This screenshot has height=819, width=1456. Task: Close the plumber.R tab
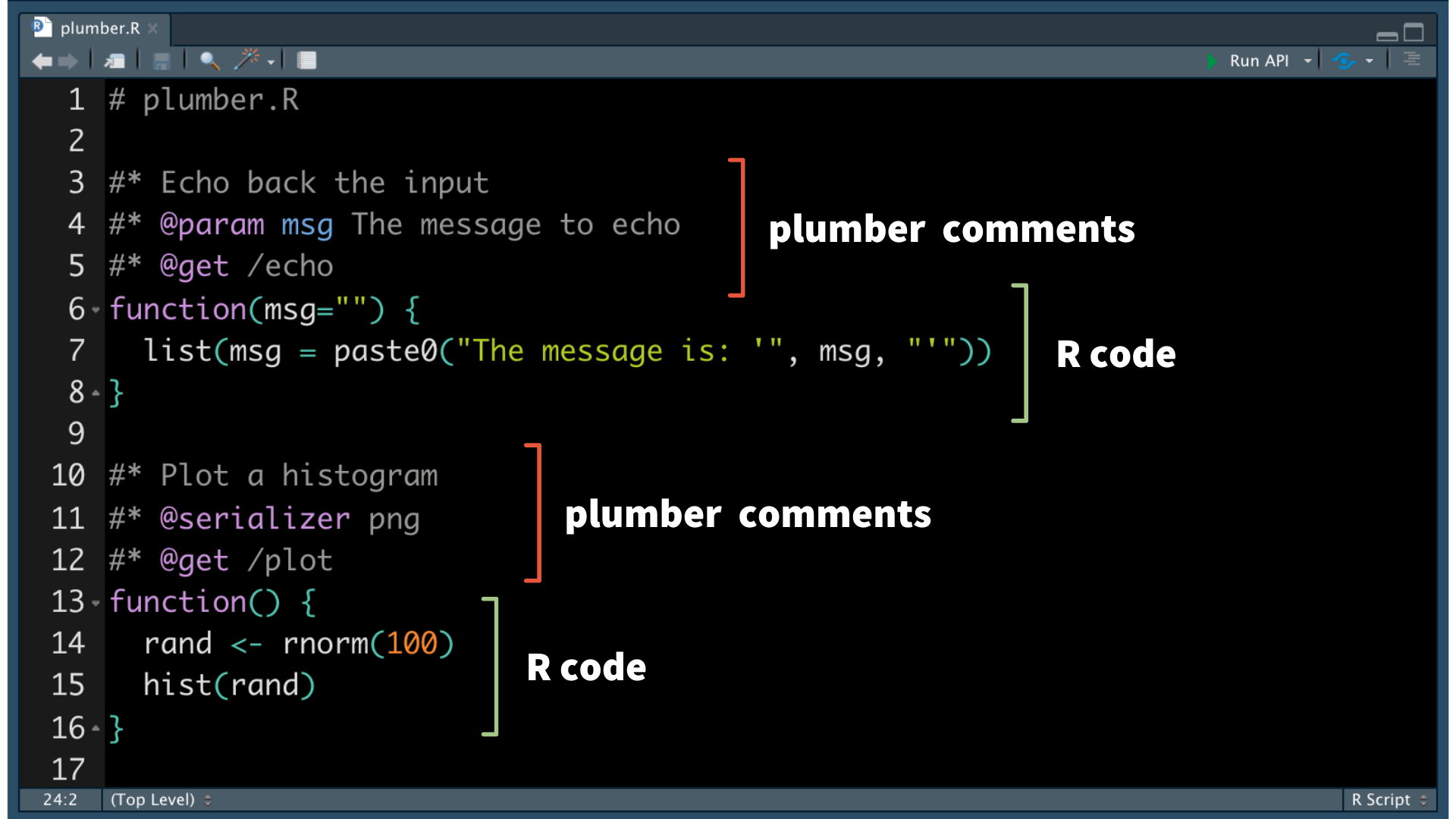pos(153,29)
